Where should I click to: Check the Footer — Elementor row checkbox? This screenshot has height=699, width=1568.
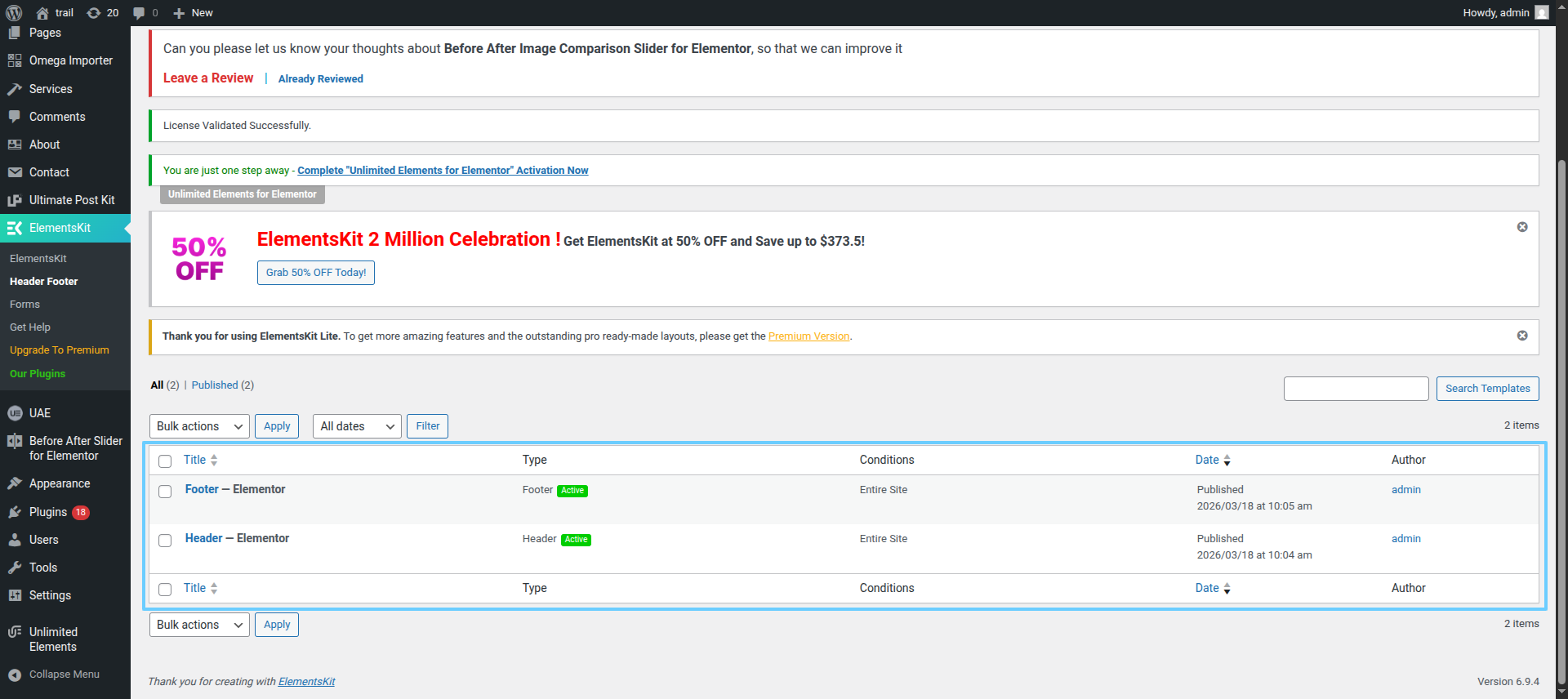pyautogui.click(x=165, y=492)
